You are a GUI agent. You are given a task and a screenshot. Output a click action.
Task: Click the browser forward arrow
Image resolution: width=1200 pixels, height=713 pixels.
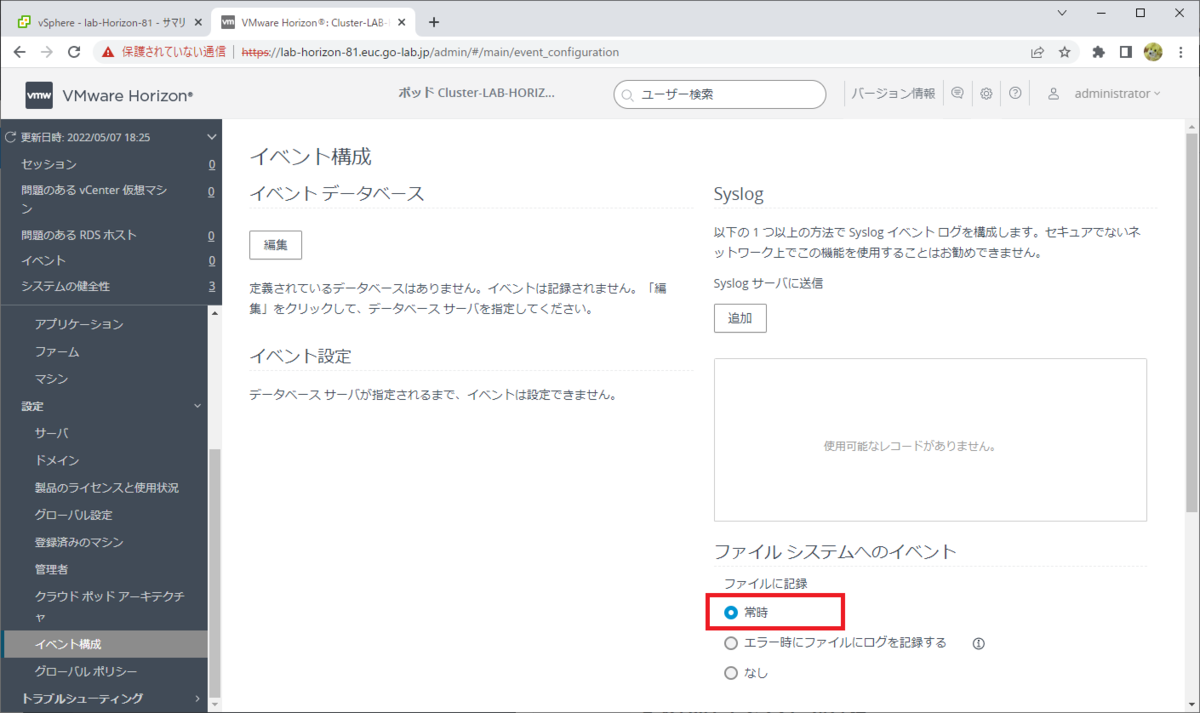click(47, 52)
